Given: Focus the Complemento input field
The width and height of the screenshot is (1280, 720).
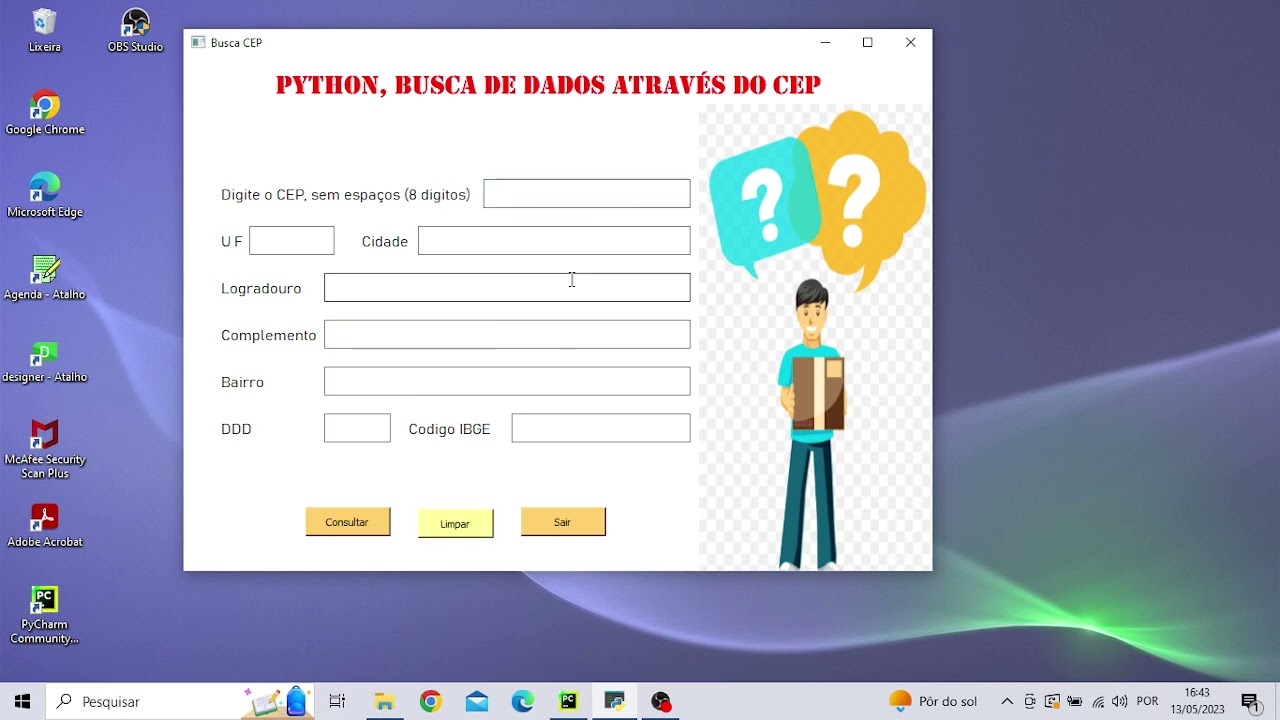Looking at the screenshot, I should (507, 334).
